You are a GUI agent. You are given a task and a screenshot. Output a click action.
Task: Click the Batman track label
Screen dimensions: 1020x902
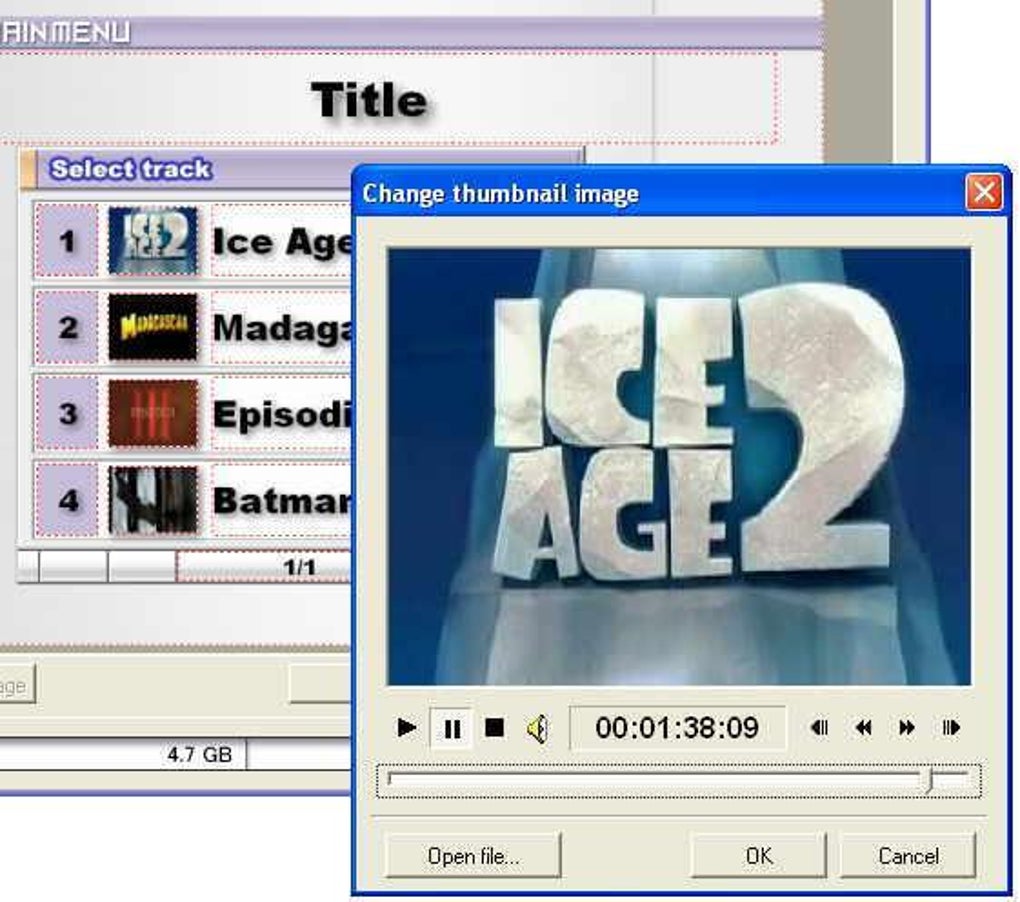pyautogui.click(x=282, y=501)
